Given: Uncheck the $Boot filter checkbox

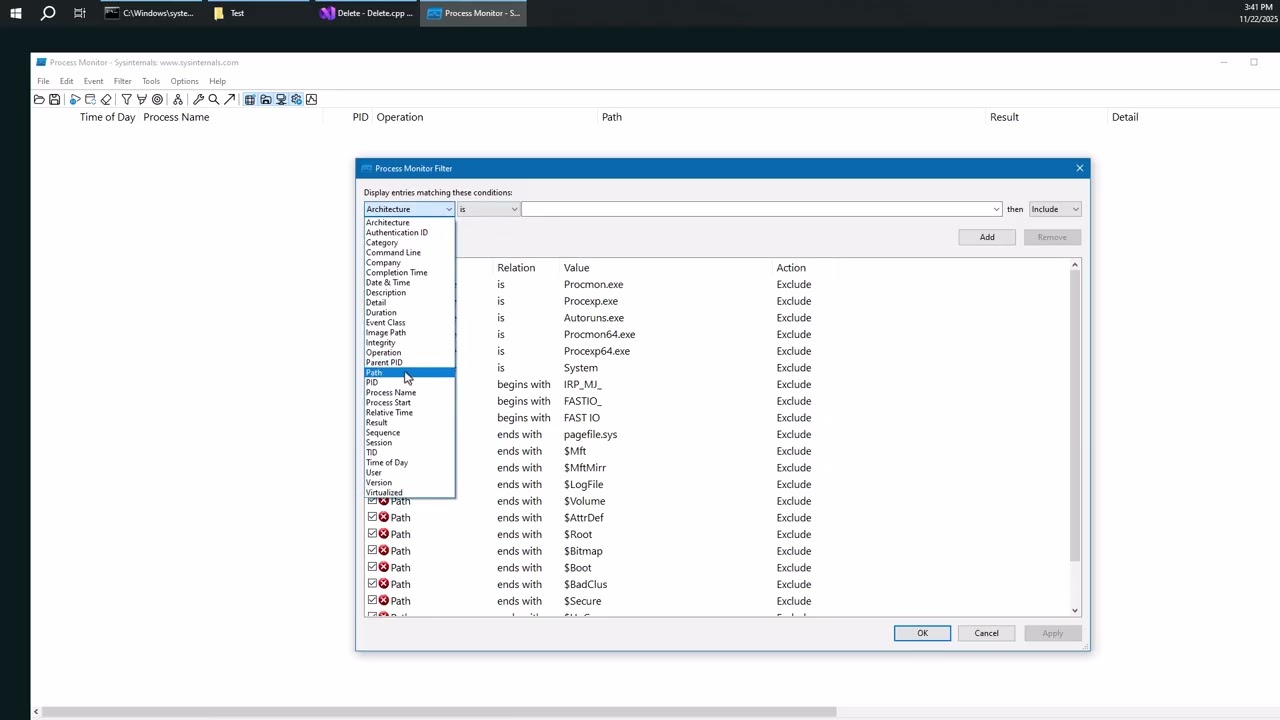Looking at the screenshot, I should pyautogui.click(x=372, y=567).
